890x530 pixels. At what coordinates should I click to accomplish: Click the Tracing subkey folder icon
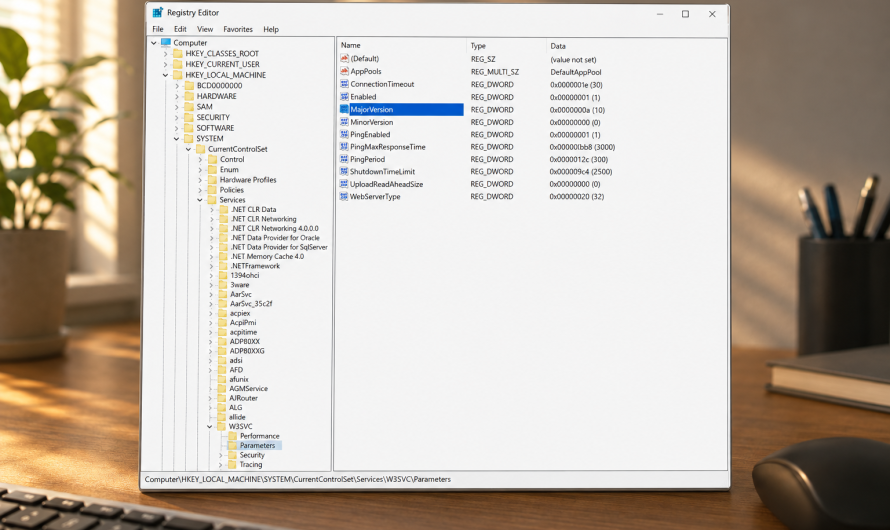[232, 464]
